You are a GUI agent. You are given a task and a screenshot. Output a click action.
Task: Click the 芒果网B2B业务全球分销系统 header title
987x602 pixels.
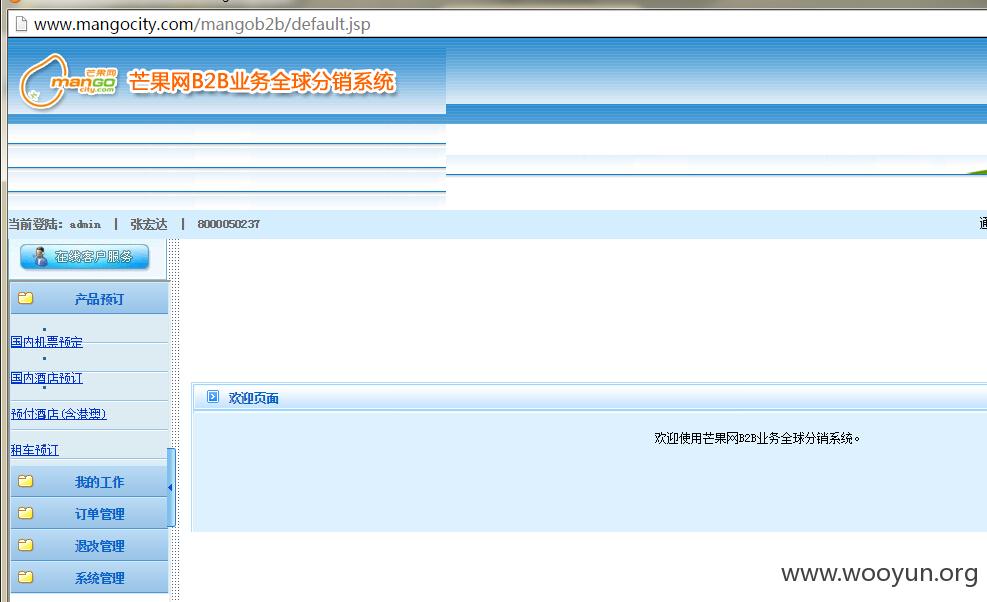(261, 81)
